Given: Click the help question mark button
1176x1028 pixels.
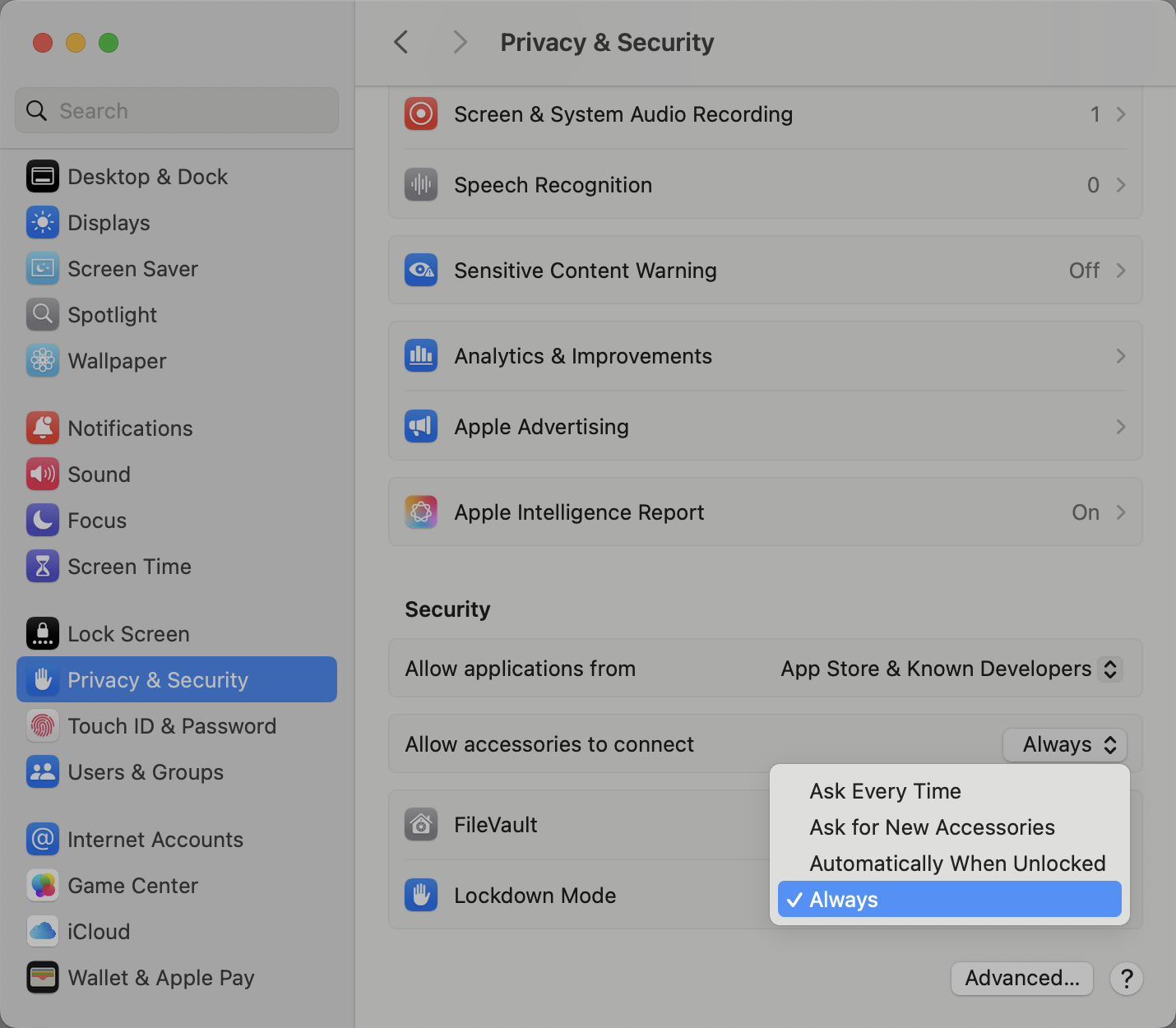Looking at the screenshot, I should (1127, 979).
